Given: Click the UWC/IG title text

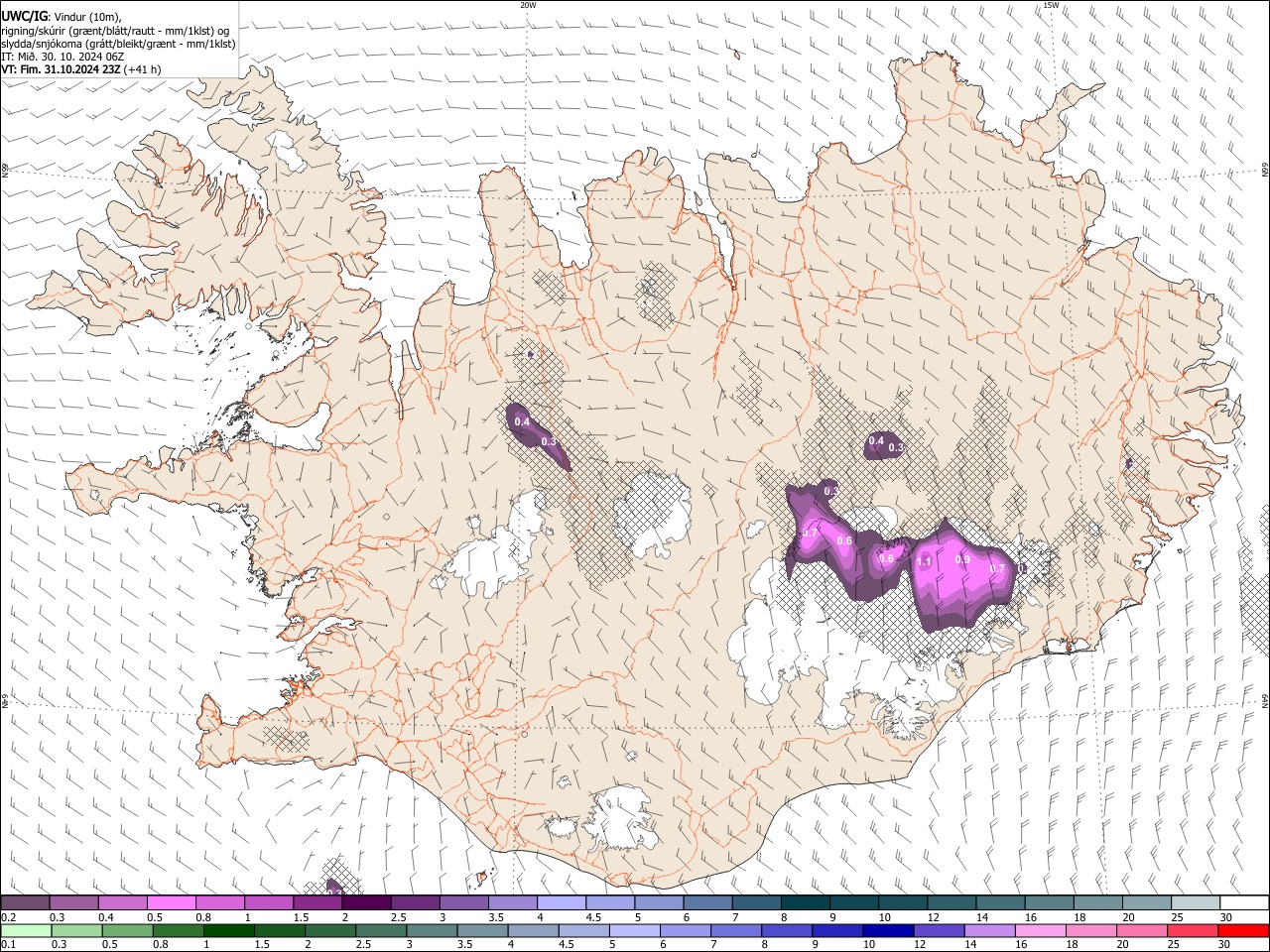Looking at the screenshot, I should (24, 16).
